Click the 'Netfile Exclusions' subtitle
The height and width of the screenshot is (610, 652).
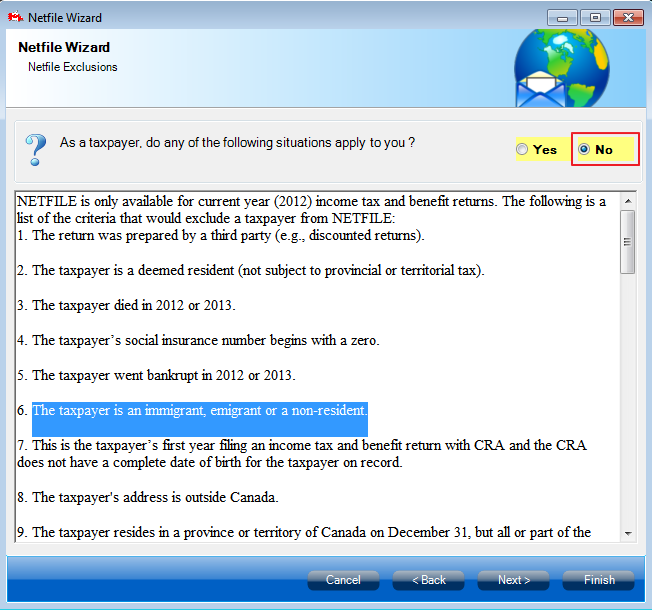(73, 67)
